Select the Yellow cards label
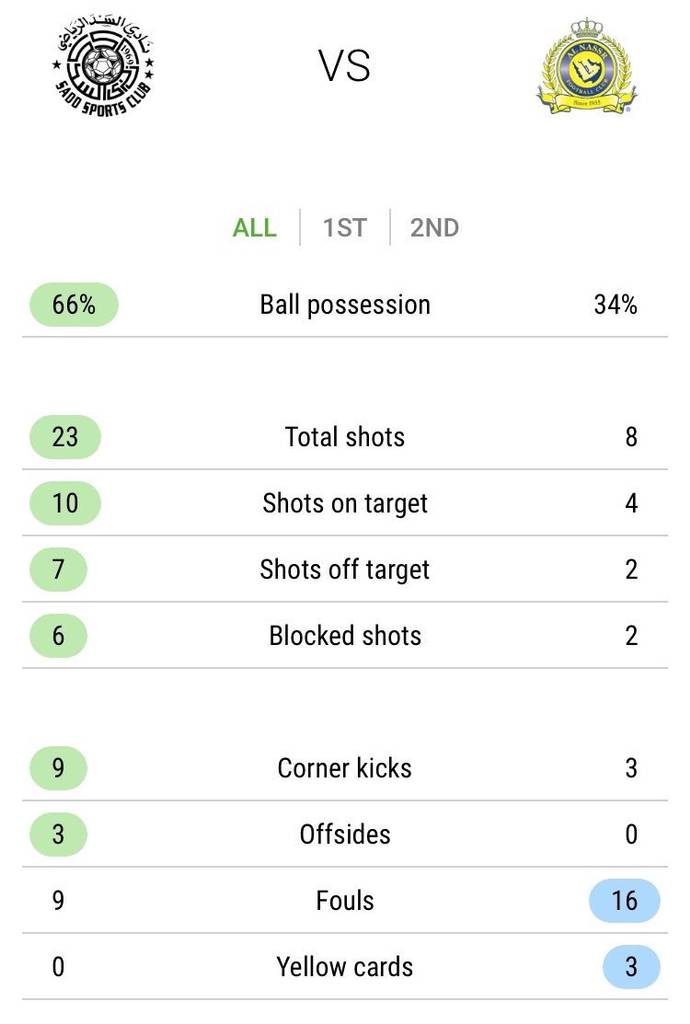The image size is (690, 1024). [x=345, y=967]
